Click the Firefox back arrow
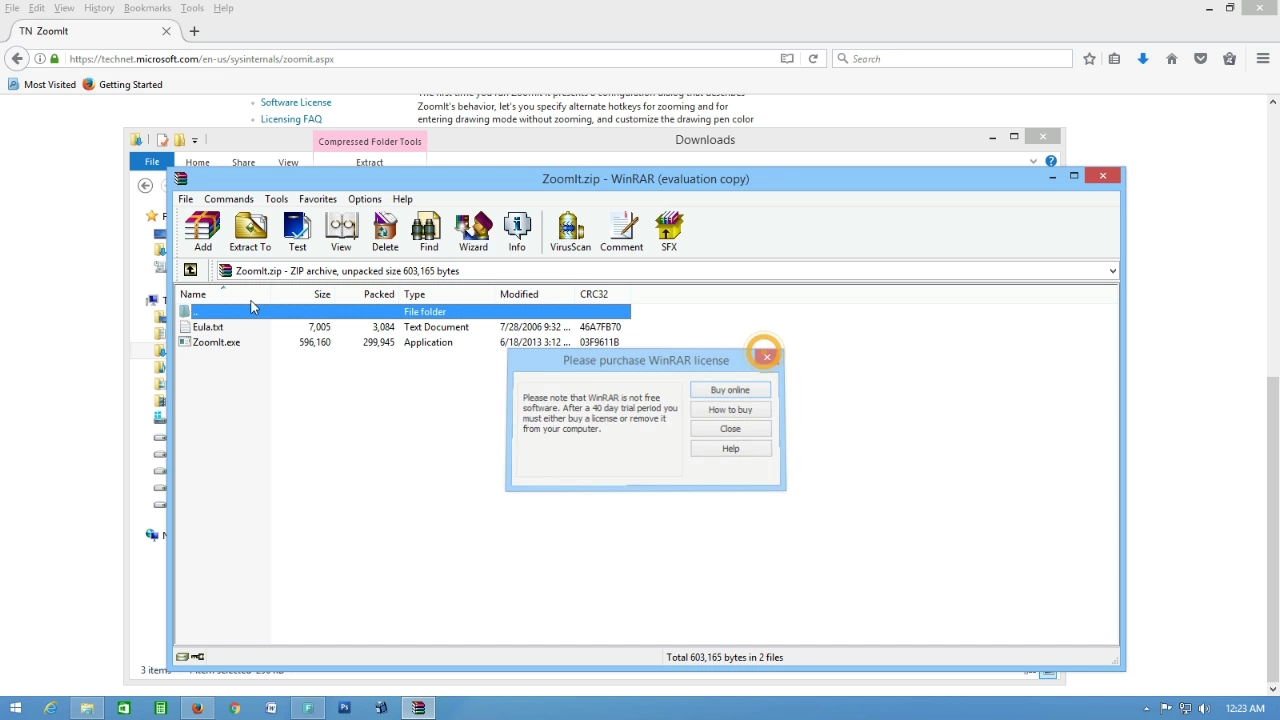The height and width of the screenshot is (720, 1280). point(17,59)
